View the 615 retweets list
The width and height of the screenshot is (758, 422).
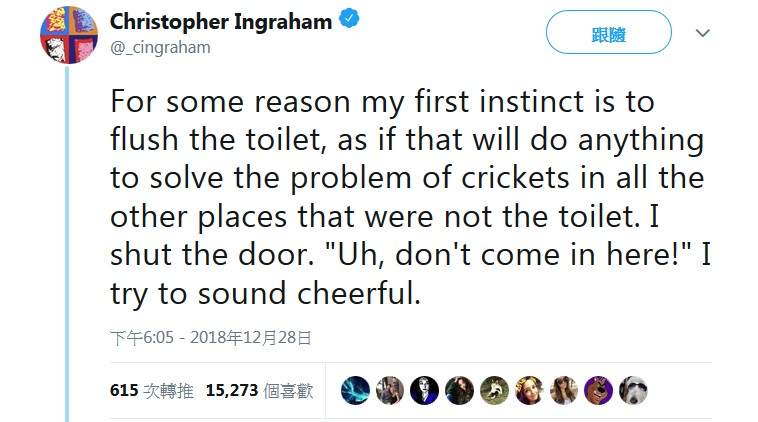[x=152, y=390]
